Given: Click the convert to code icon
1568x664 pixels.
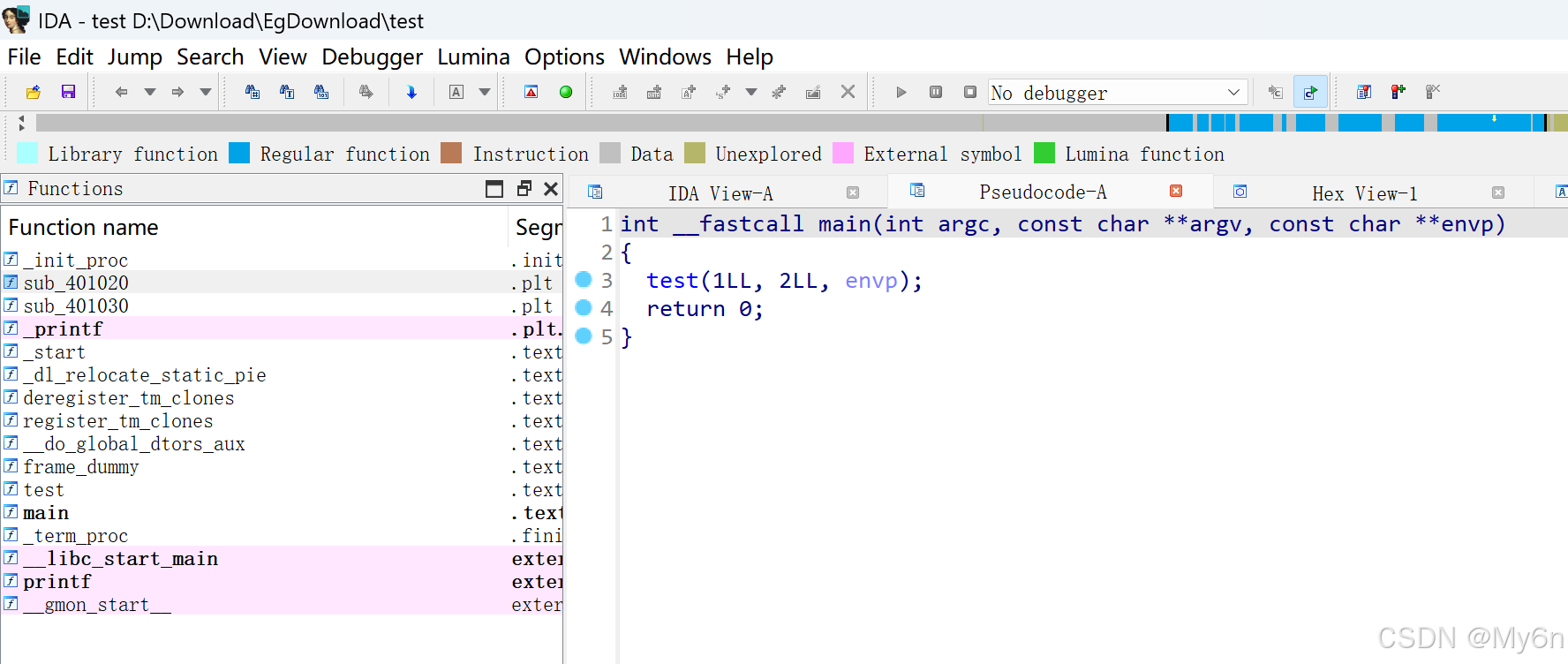Looking at the screenshot, I should pyautogui.click(x=621, y=92).
